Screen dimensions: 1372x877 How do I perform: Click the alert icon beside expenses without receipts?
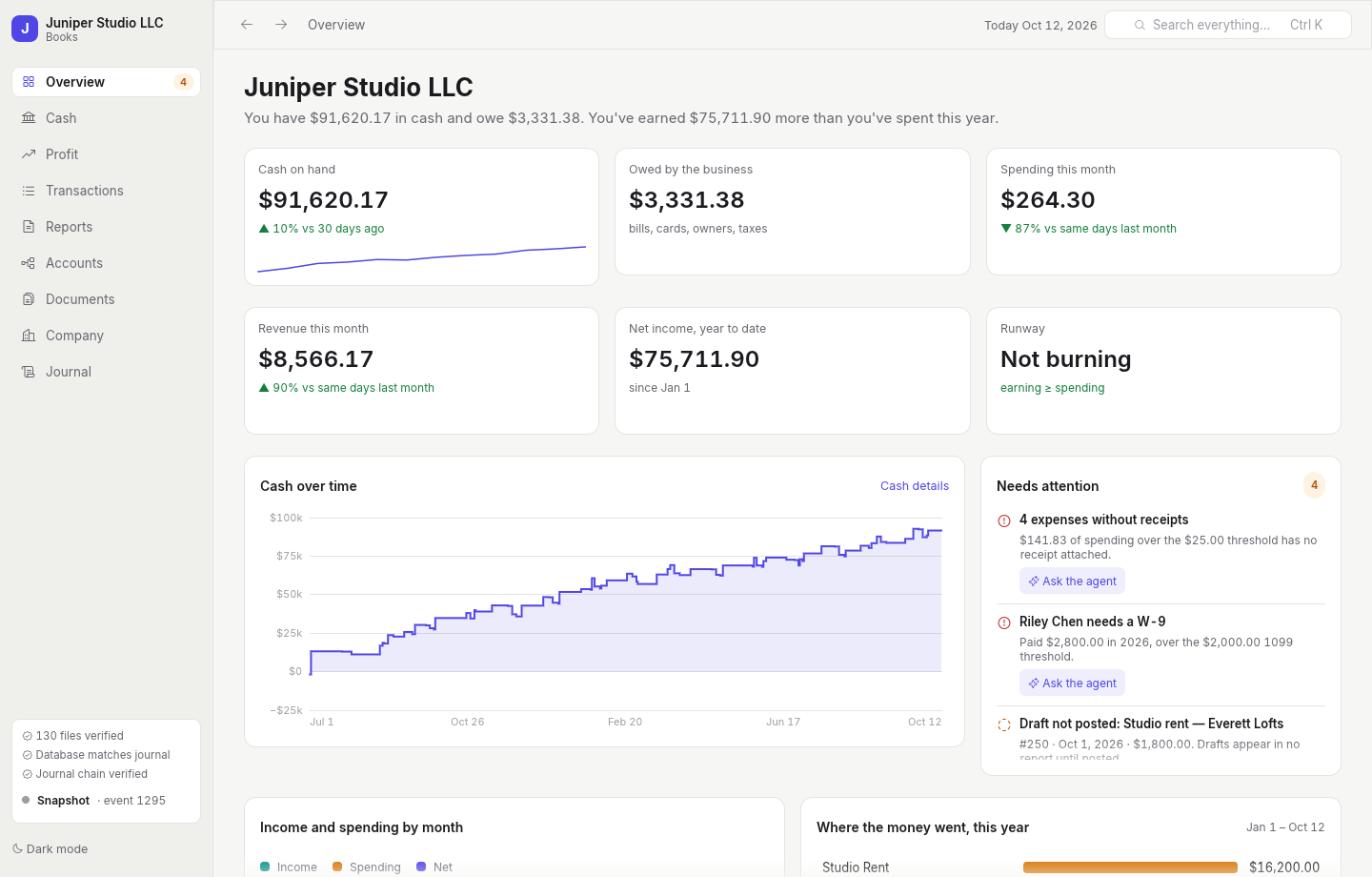pyautogui.click(x=1004, y=520)
